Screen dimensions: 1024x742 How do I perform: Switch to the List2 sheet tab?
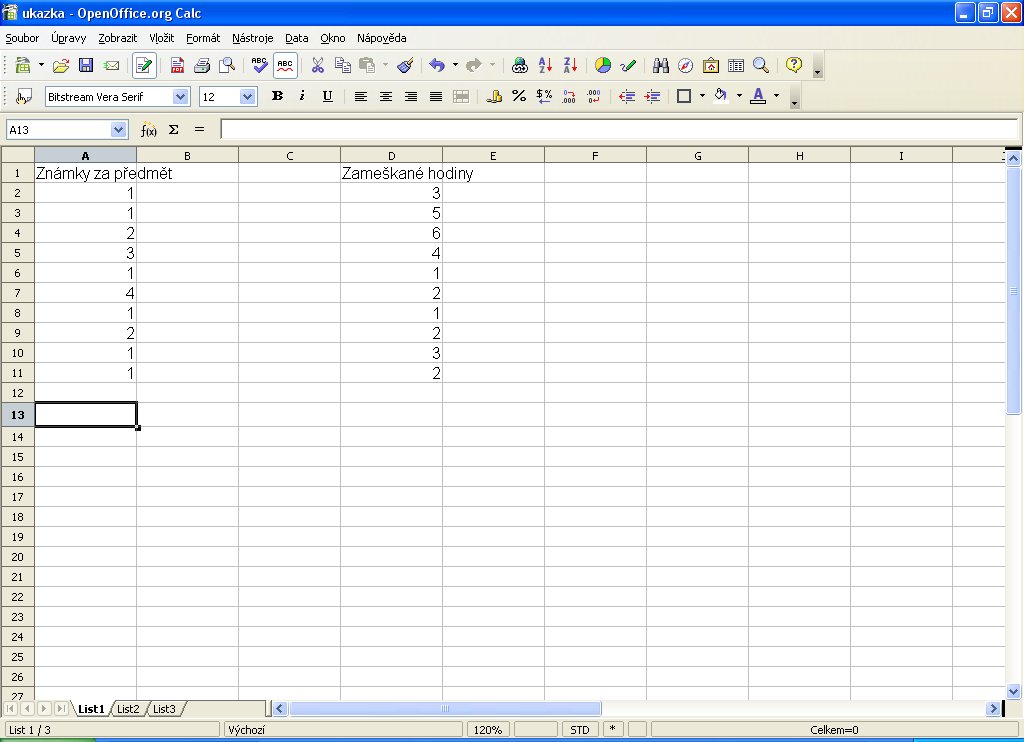(x=128, y=709)
